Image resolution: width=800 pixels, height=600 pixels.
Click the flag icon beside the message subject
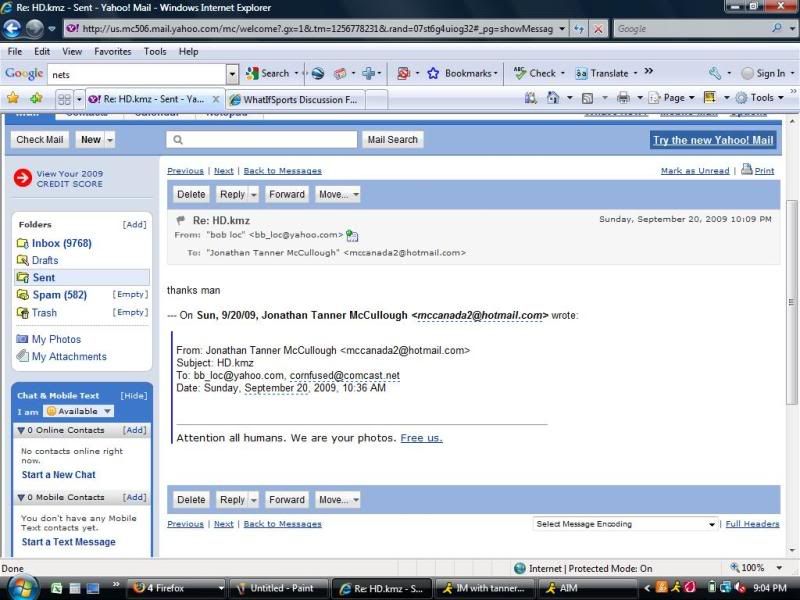pyautogui.click(x=181, y=220)
